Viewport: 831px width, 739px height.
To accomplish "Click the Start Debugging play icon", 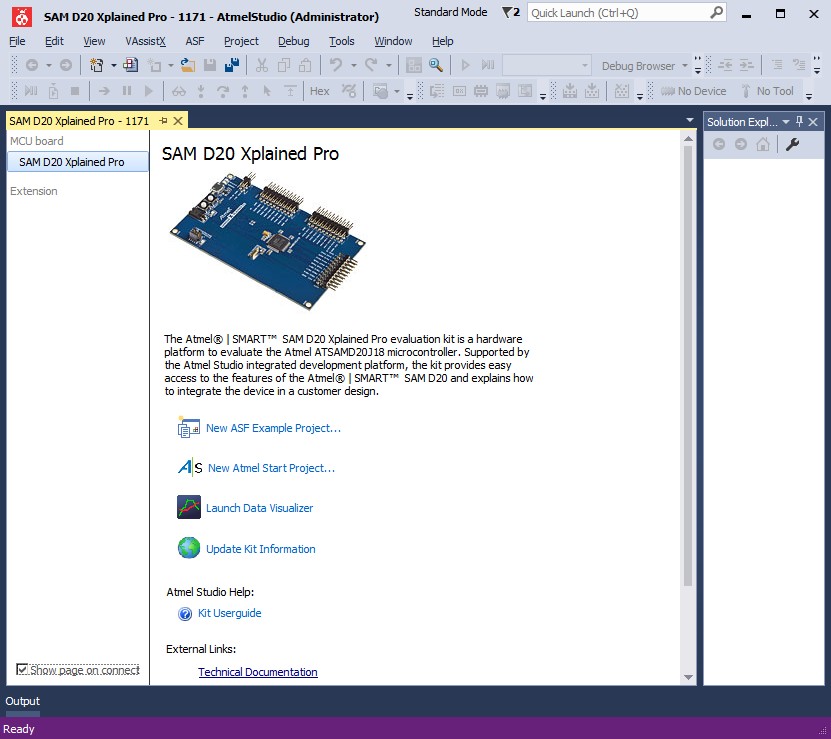I will (x=465, y=65).
